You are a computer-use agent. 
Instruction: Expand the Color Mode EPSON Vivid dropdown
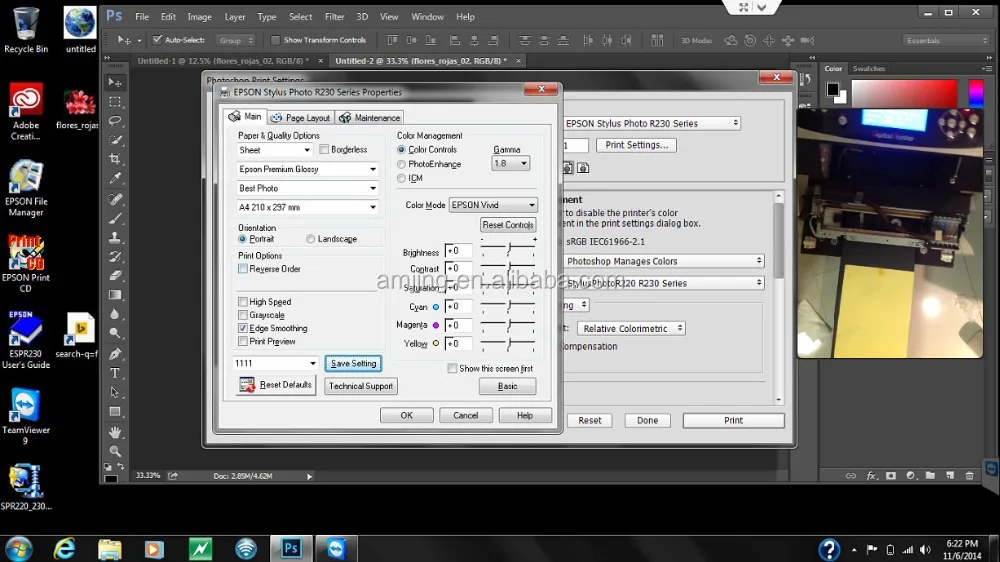click(x=493, y=205)
